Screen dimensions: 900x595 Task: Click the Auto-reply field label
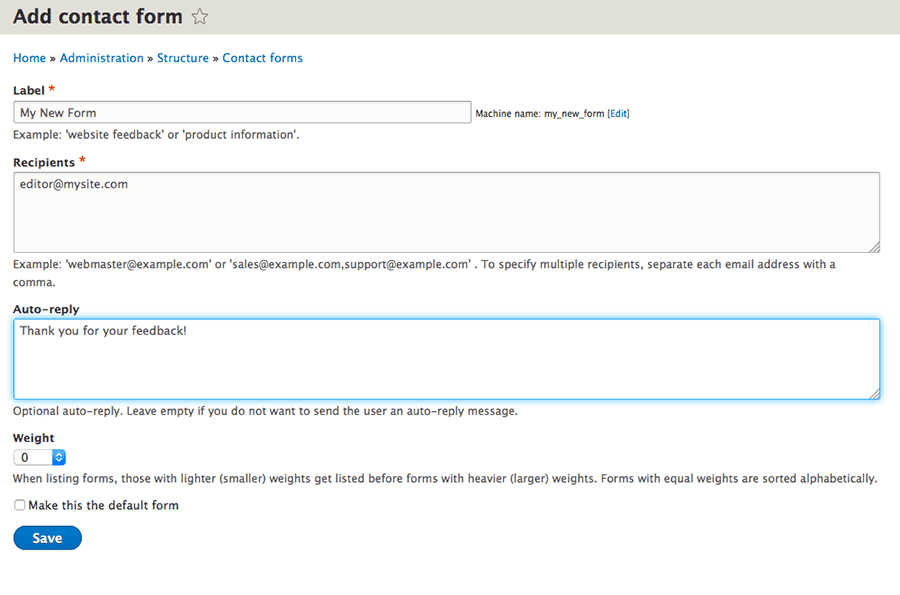tap(46, 309)
